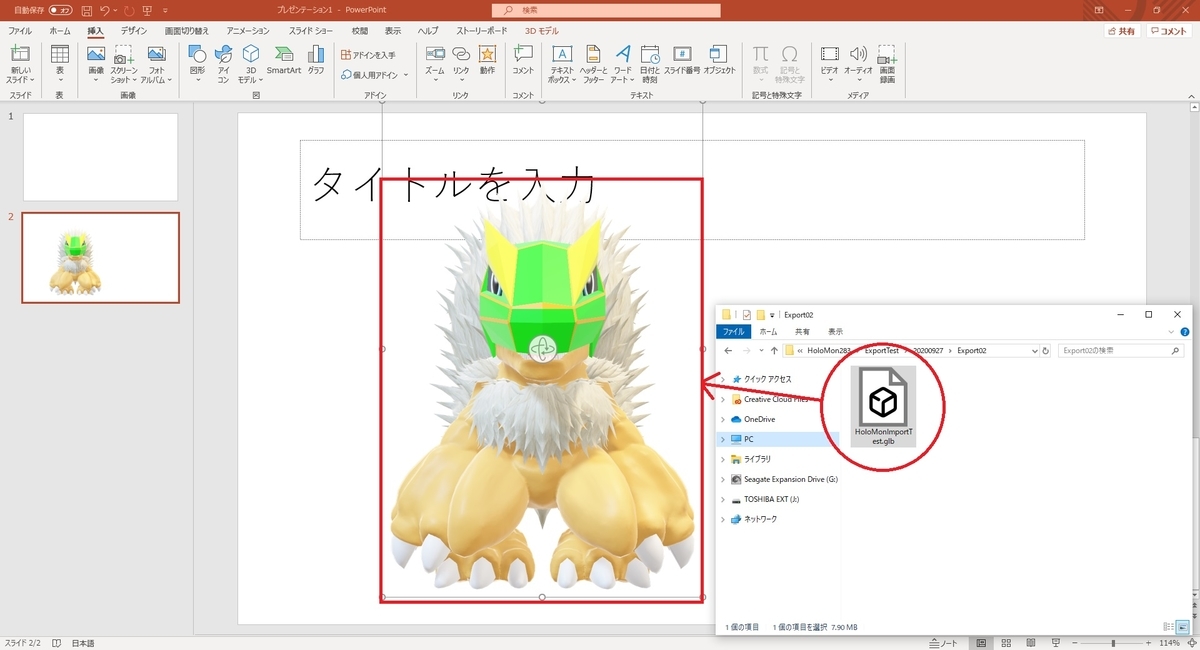Image resolution: width=1200 pixels, height=650 pixels.
Task: Open the 3D モデル contextual tab
Action: [x=542, y=31]
